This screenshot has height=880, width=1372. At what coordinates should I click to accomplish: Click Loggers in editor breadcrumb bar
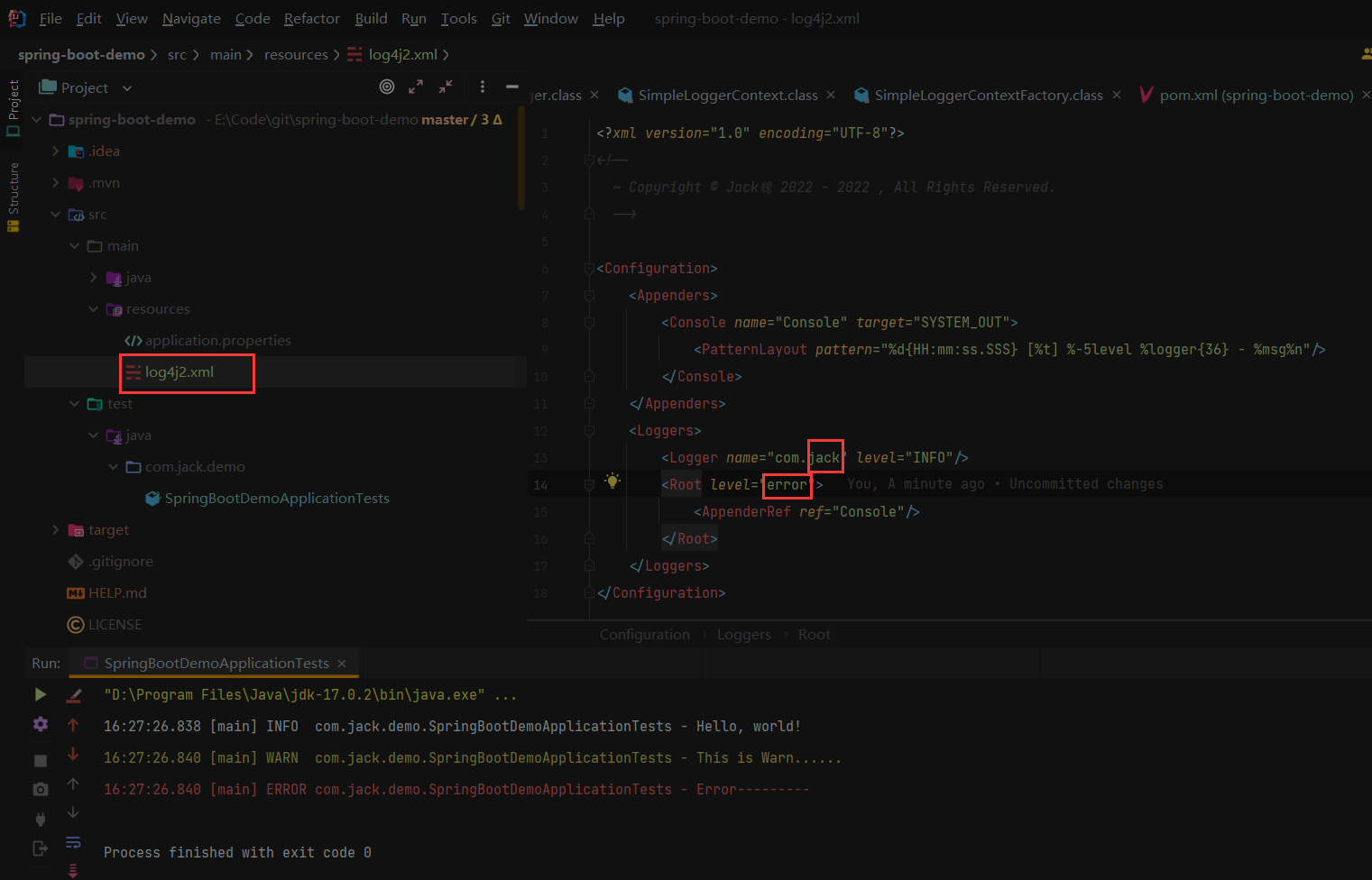744,635
